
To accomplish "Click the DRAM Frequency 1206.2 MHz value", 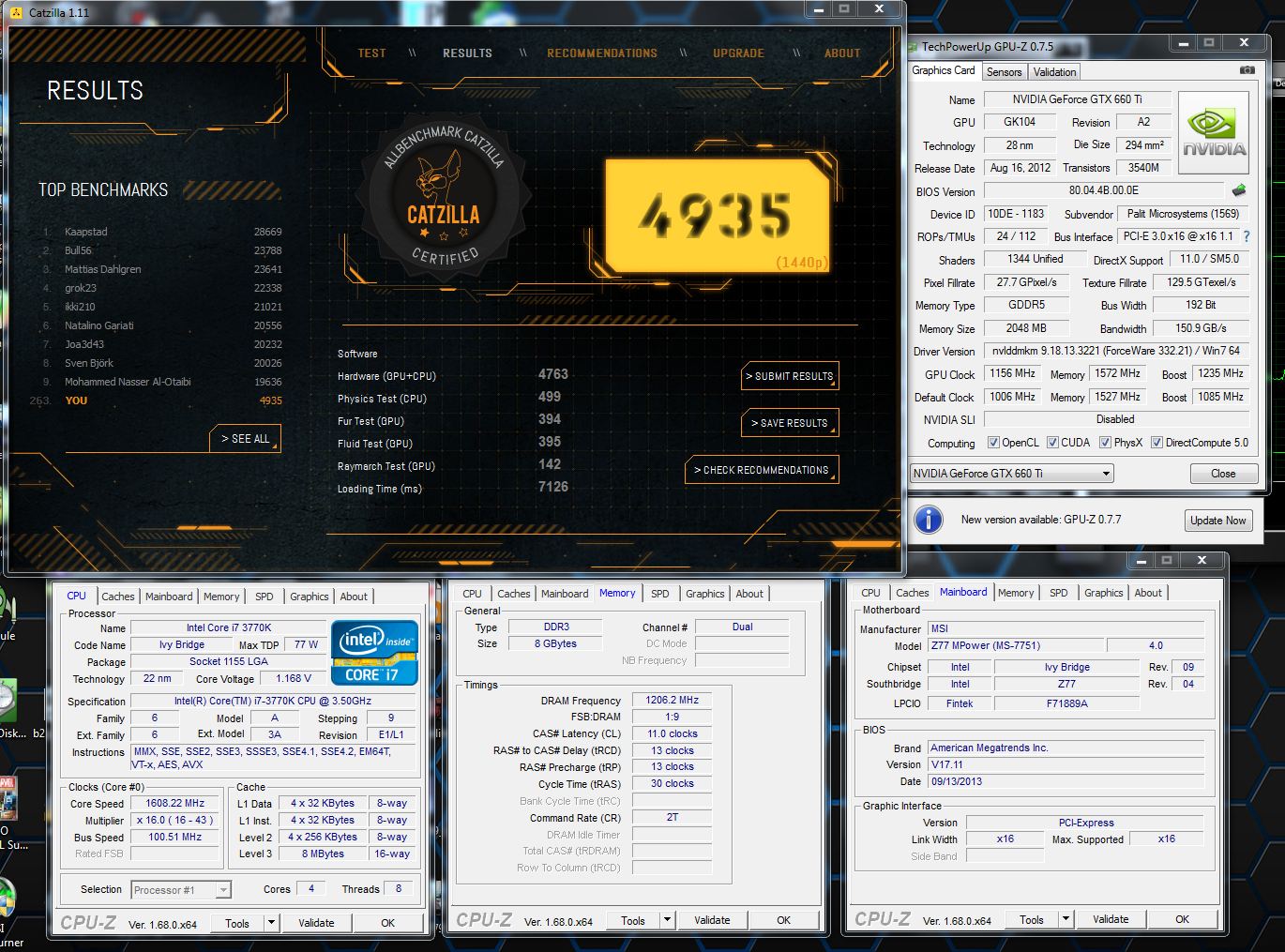I will click(672, 700).
